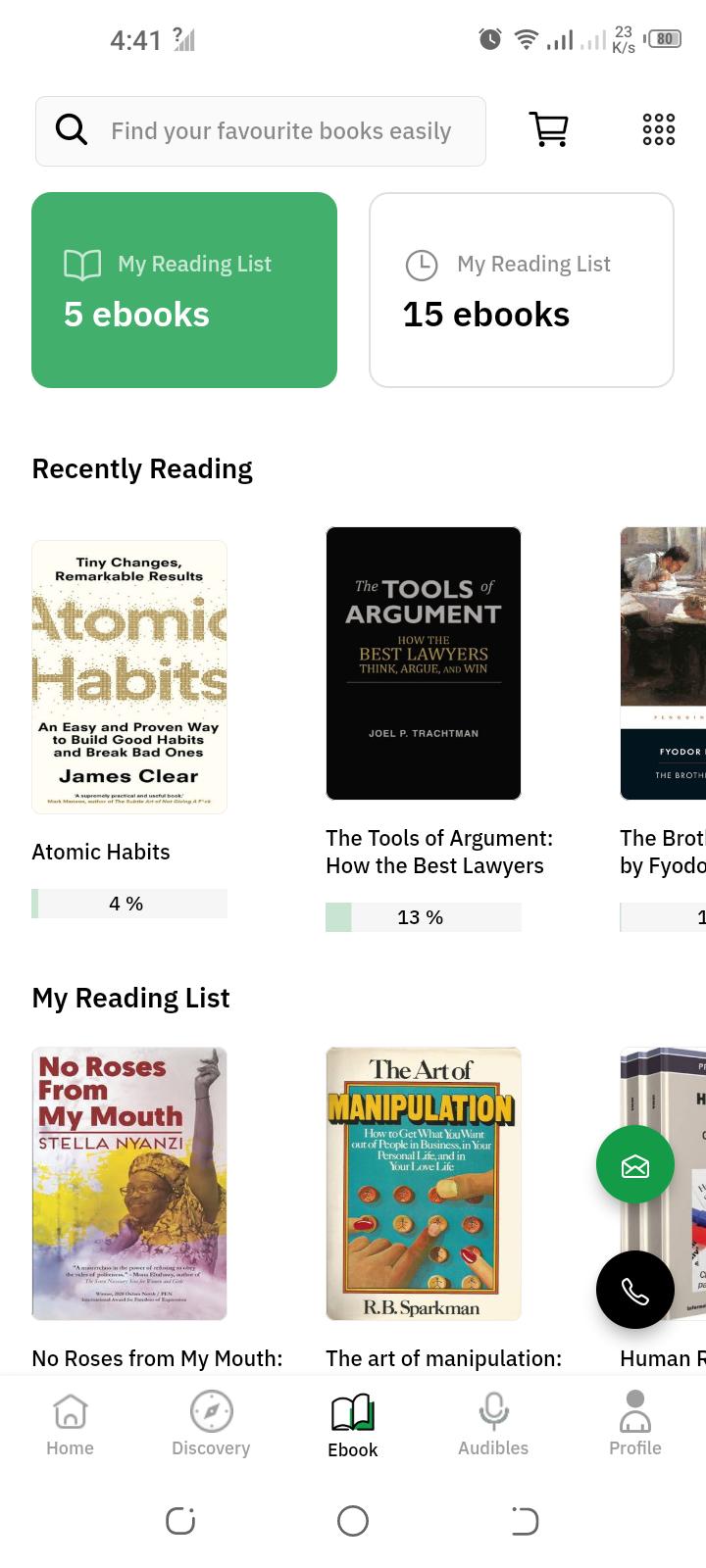This screenshot has height=1568, width=706.
Task: Open green My Reading List 5 ebooks card
Action: tap(184, 290)
